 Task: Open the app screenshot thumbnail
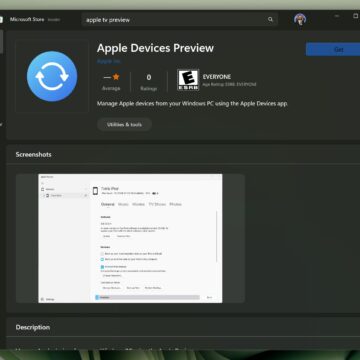click(x=130, y=238)
